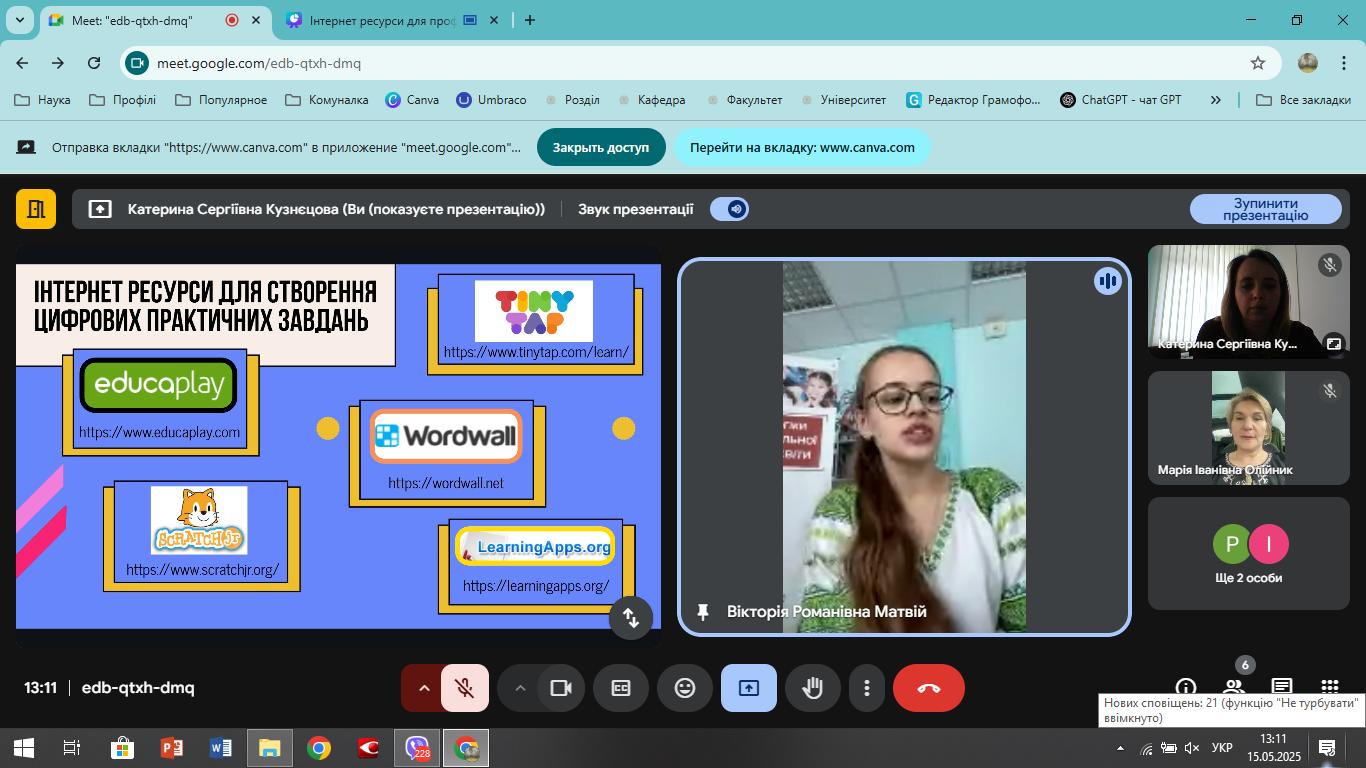Open the Комуналка bookmarks folder
This screenshot has height=768, width=1366.
pos(327,100)
